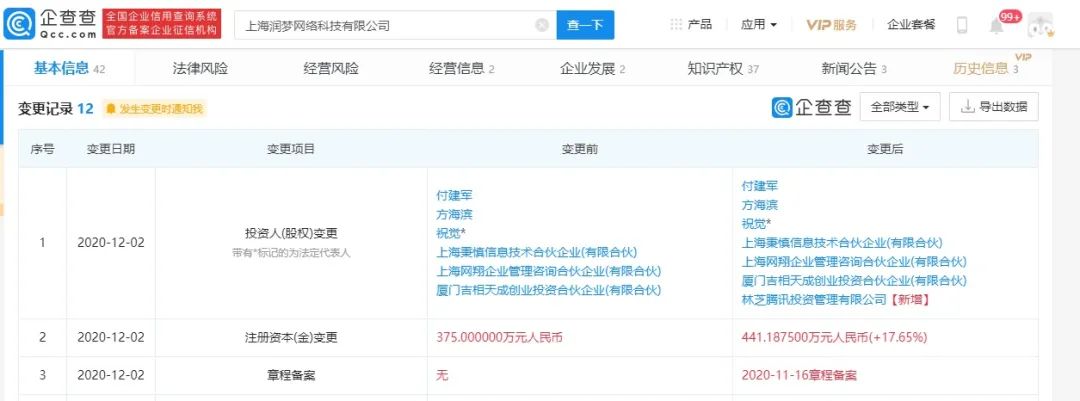Viewport: 1080px width, 401px height.
Task: Select 441.187500万元人民币(+17.65%) value
Action: click(834, 338)
